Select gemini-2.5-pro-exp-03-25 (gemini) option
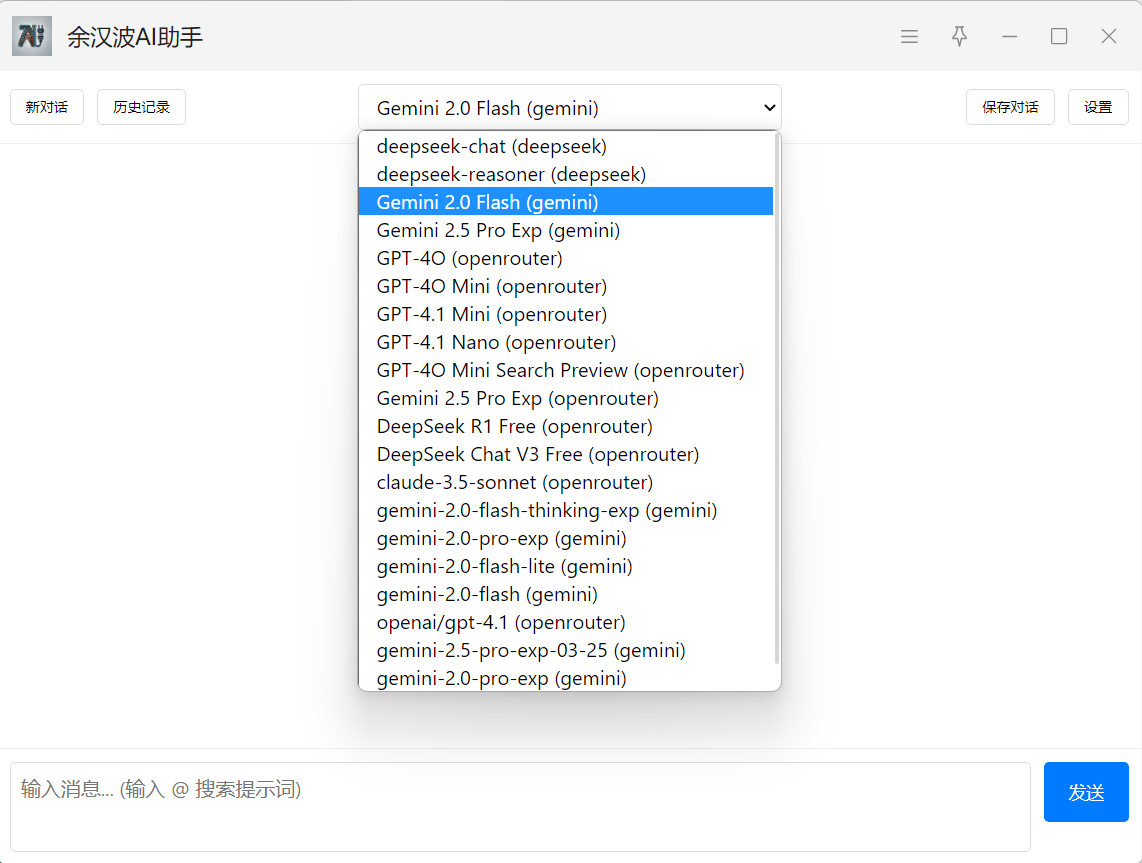Image resolution: width=1142 pixels, height=863 pixels. (x=566, y=650)
